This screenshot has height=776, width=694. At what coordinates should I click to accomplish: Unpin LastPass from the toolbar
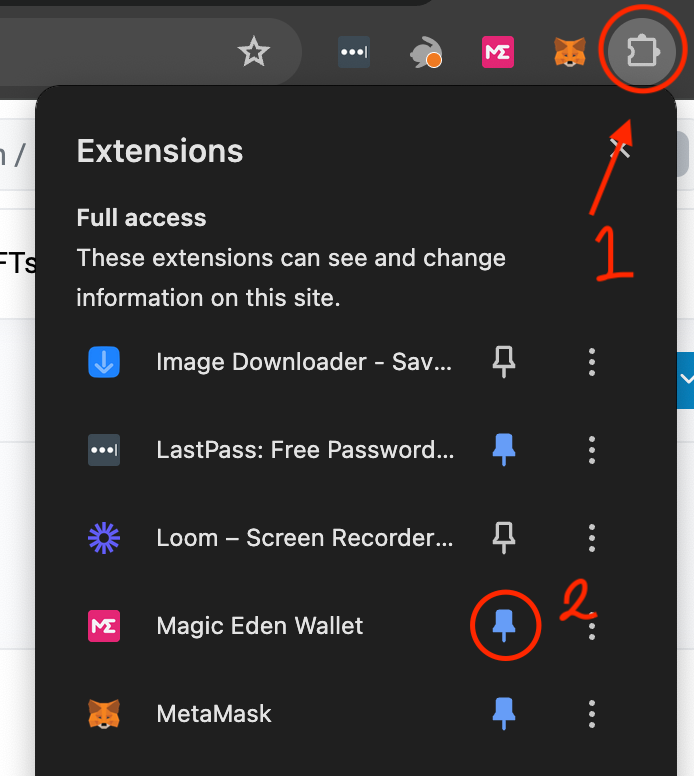(x=504, y=450)
